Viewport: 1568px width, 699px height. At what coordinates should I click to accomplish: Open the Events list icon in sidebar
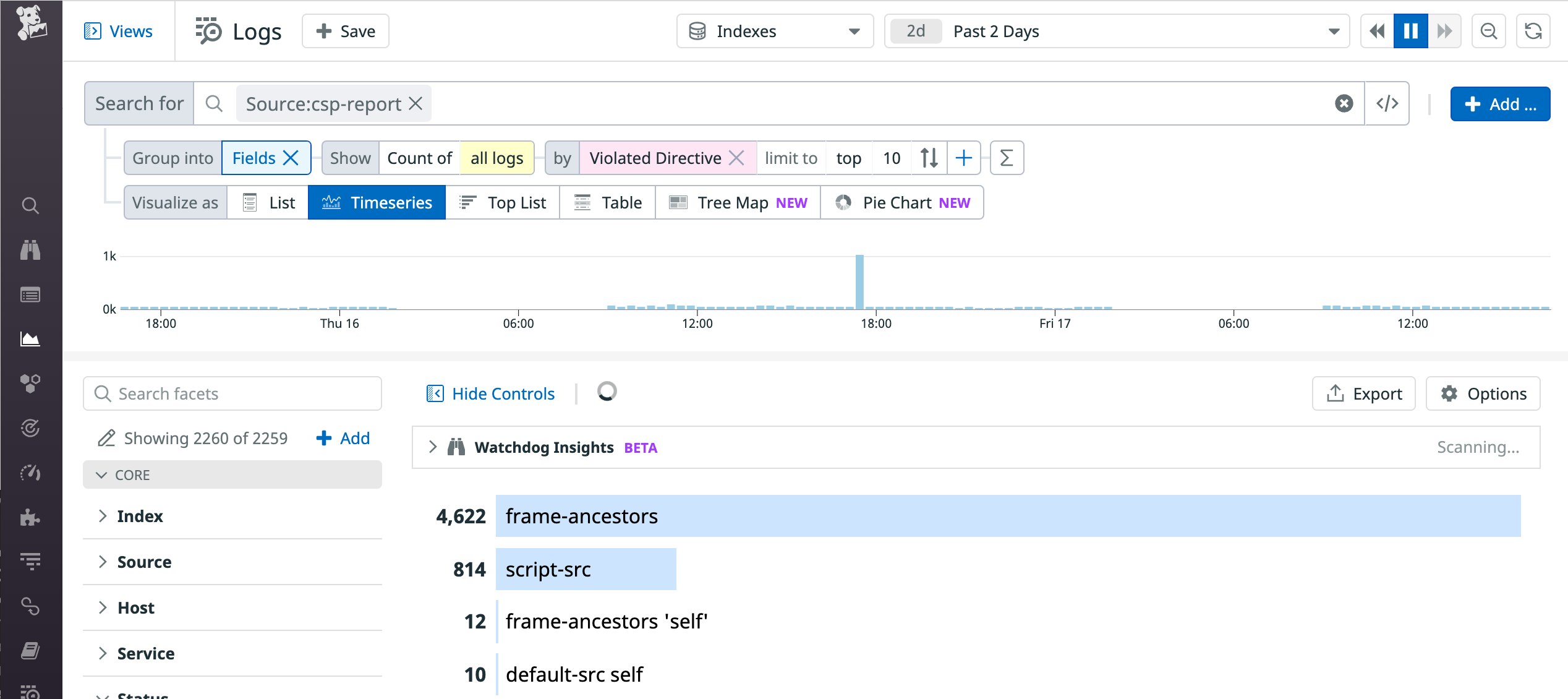click(30, 294)
